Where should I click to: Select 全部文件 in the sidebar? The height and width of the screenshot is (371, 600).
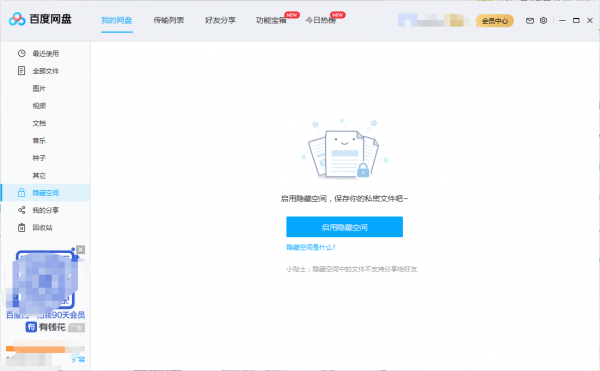(x=45, y=71)
